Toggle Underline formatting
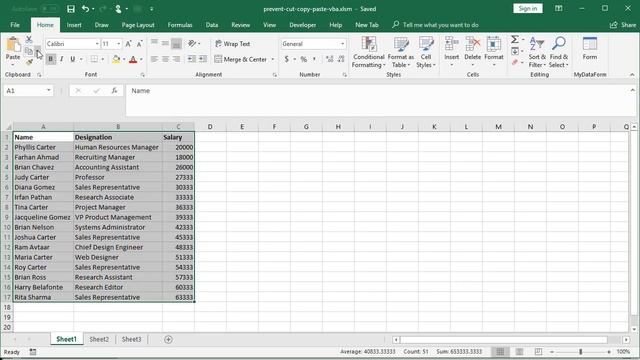The image size is (640, 360). tap(73, 60)
